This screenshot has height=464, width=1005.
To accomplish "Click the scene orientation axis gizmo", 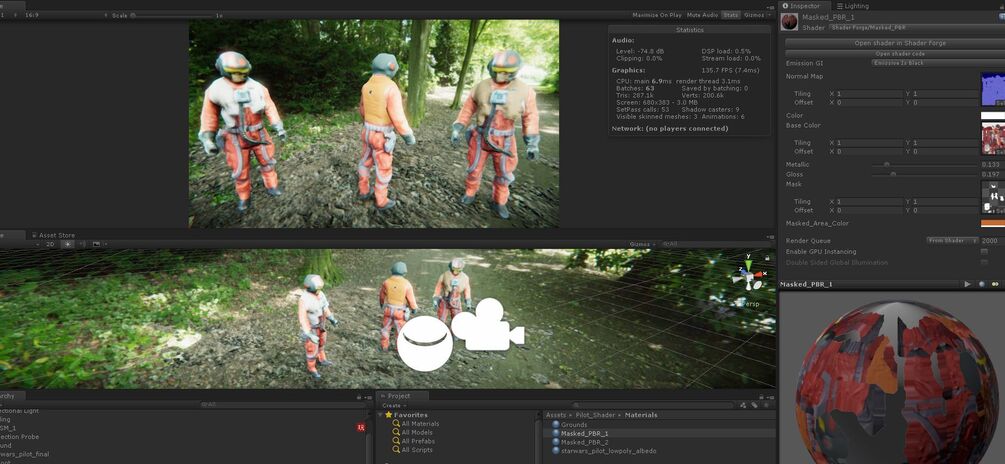I will pos(749,274).
